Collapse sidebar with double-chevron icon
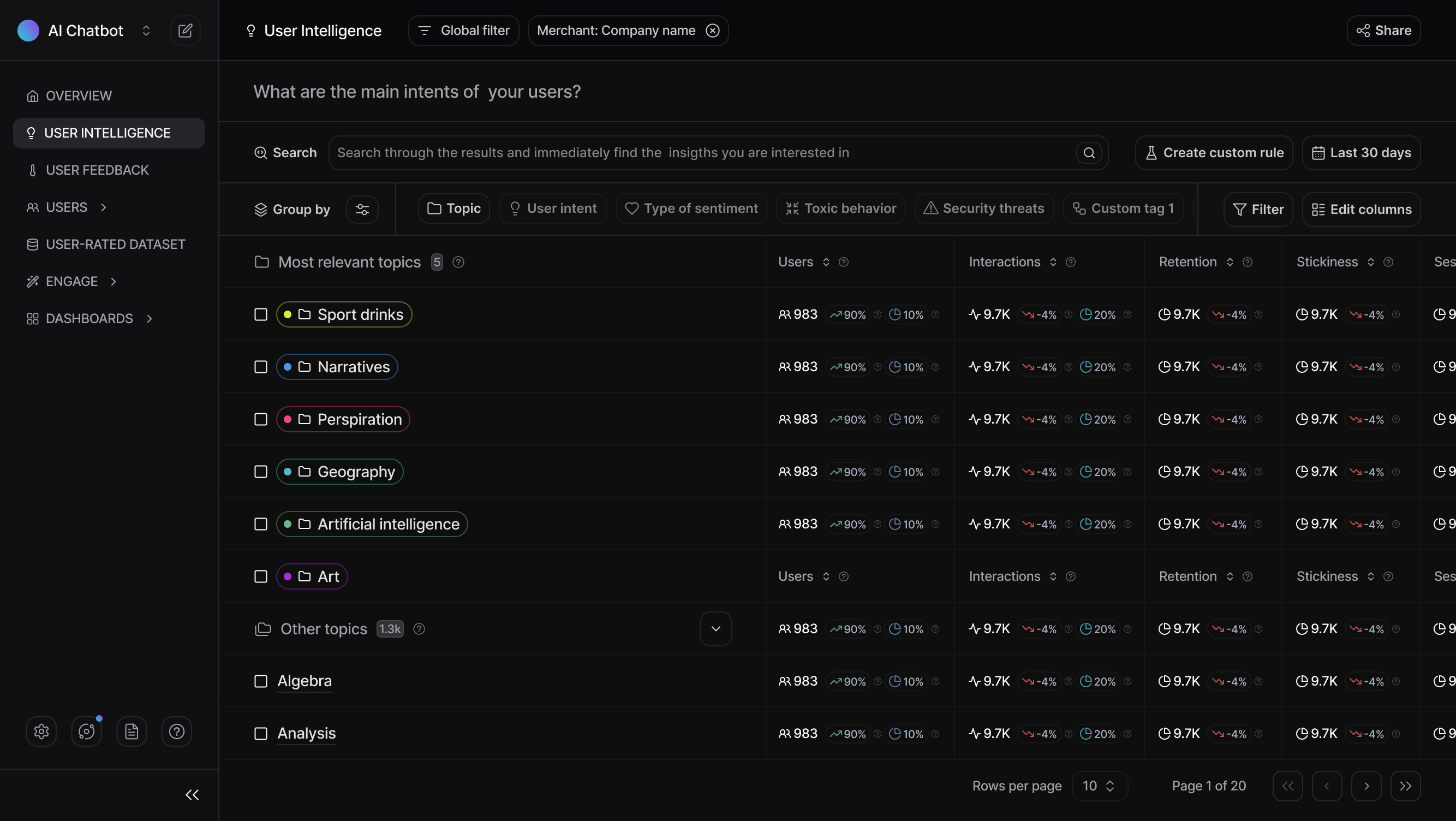This screenshot has height=821, width=1456. tap(192, 795)
